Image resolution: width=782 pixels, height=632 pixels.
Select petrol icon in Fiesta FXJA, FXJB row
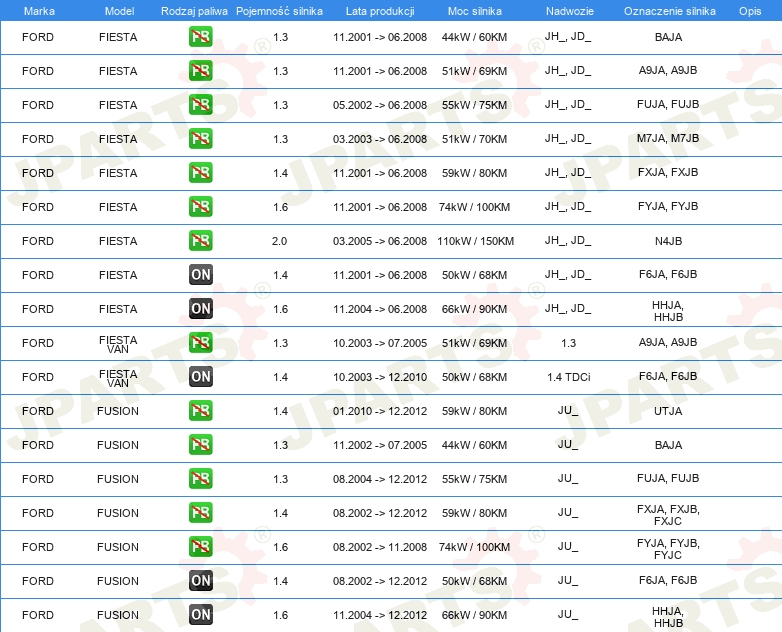(x=200, y=173)
